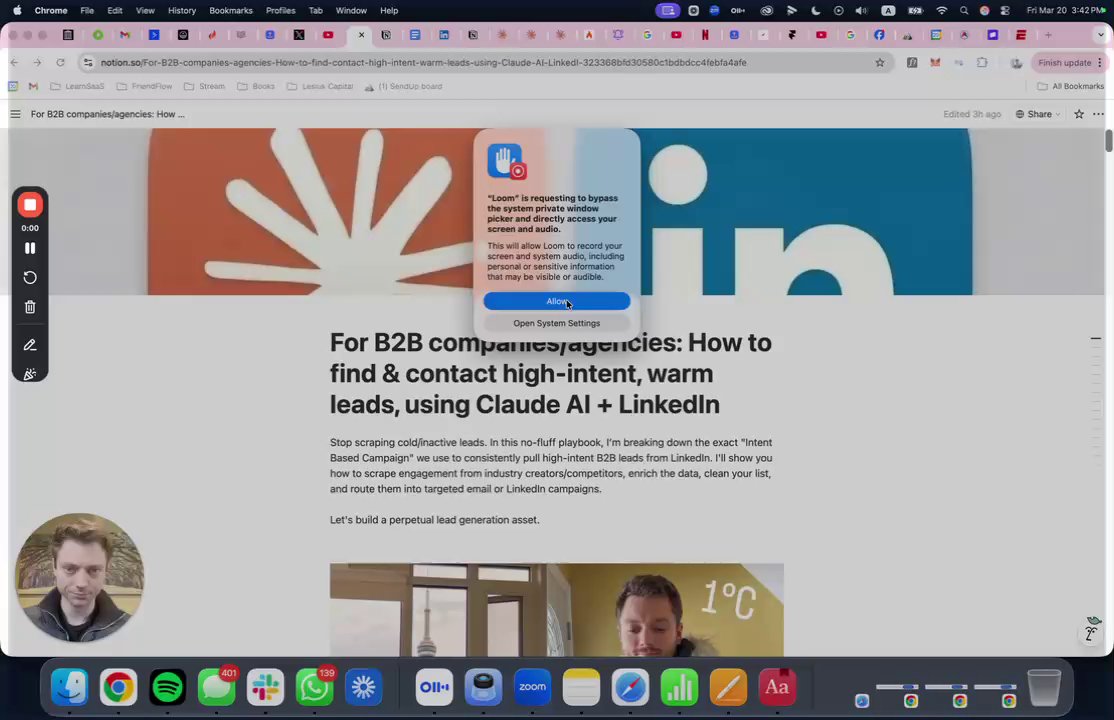
Task: Open Zoom from the Dock
Action: (x=532, y=687)
